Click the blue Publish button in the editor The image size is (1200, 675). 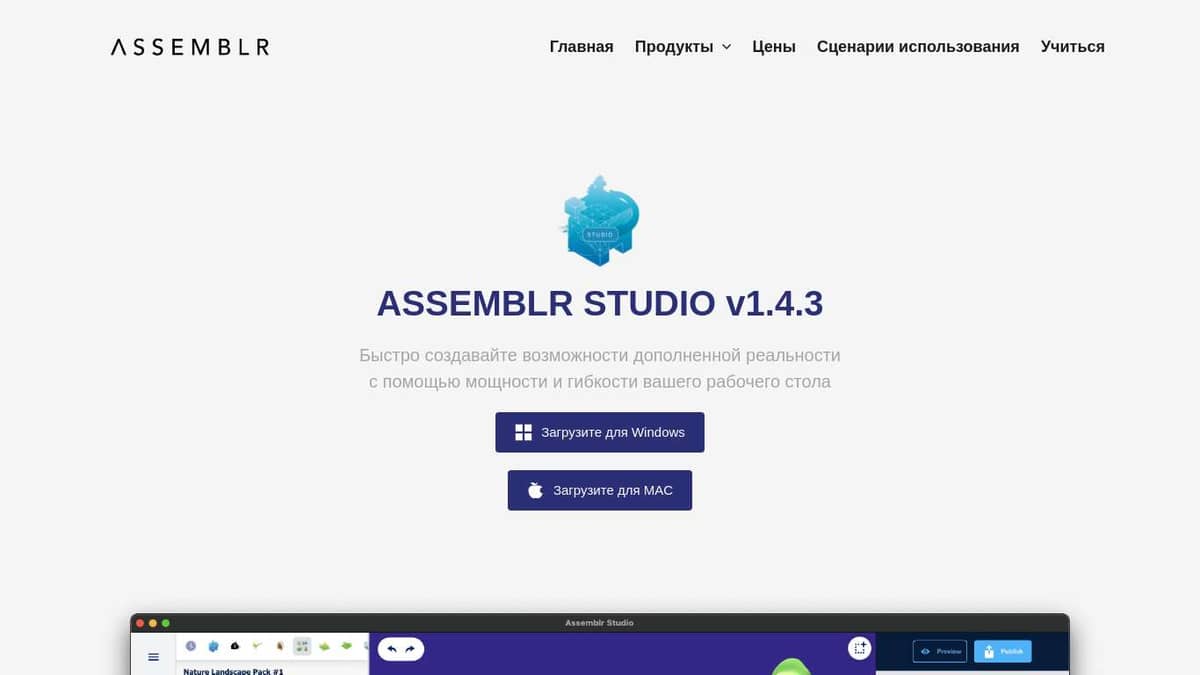1002,651
